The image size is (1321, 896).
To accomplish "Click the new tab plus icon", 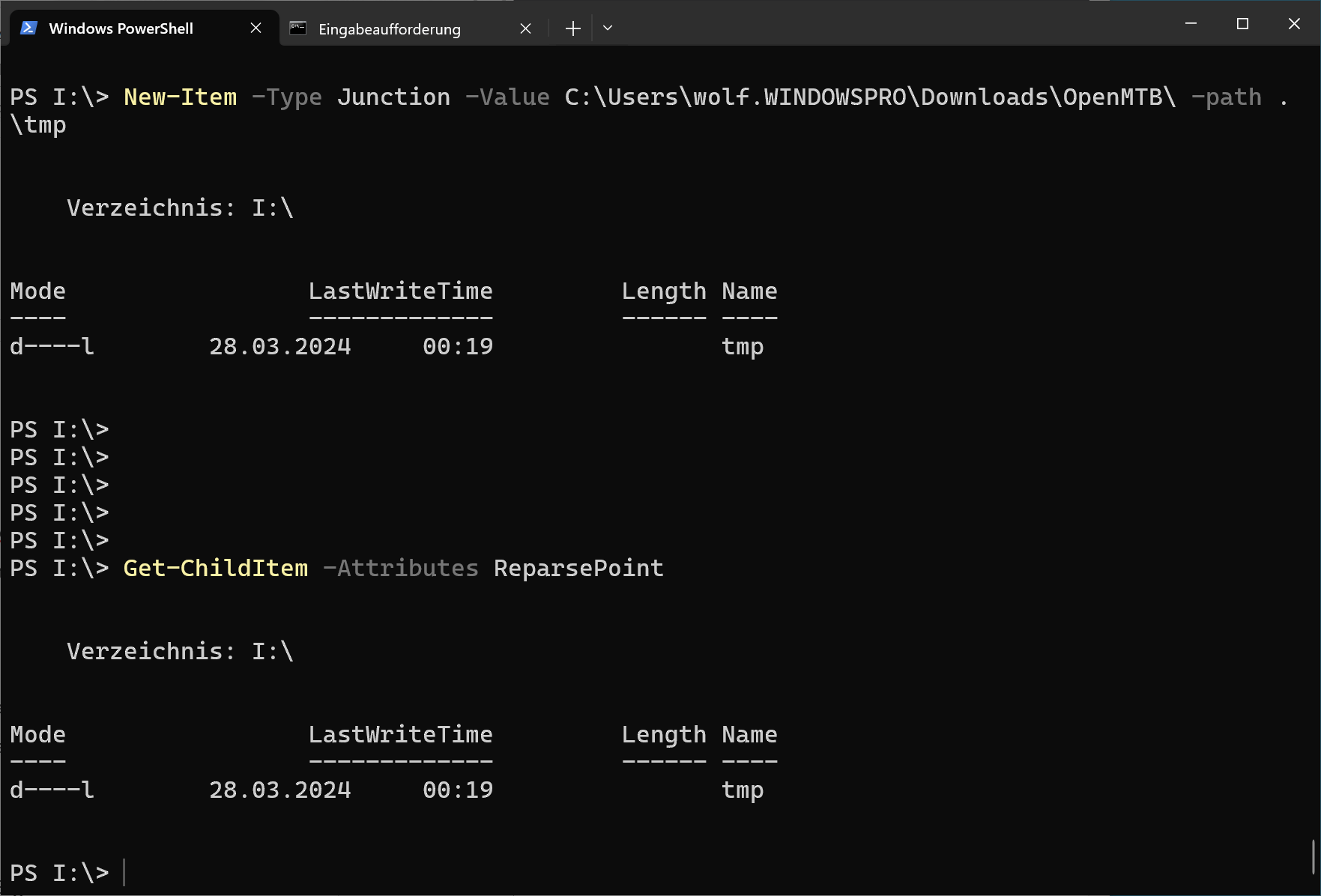I will point(572,28).
